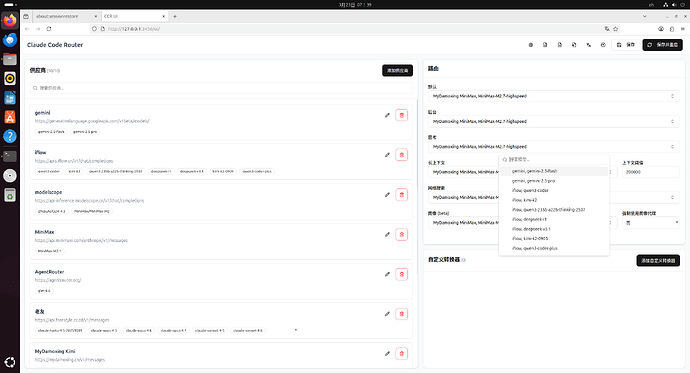
Task: Edit the 老友 provider
Action: coord(387,314)
